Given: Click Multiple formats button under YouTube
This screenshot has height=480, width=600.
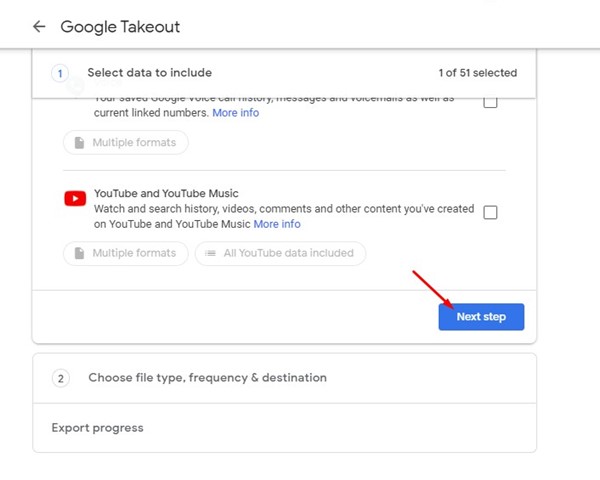Looking at the screenshot, I should [126, 253].
